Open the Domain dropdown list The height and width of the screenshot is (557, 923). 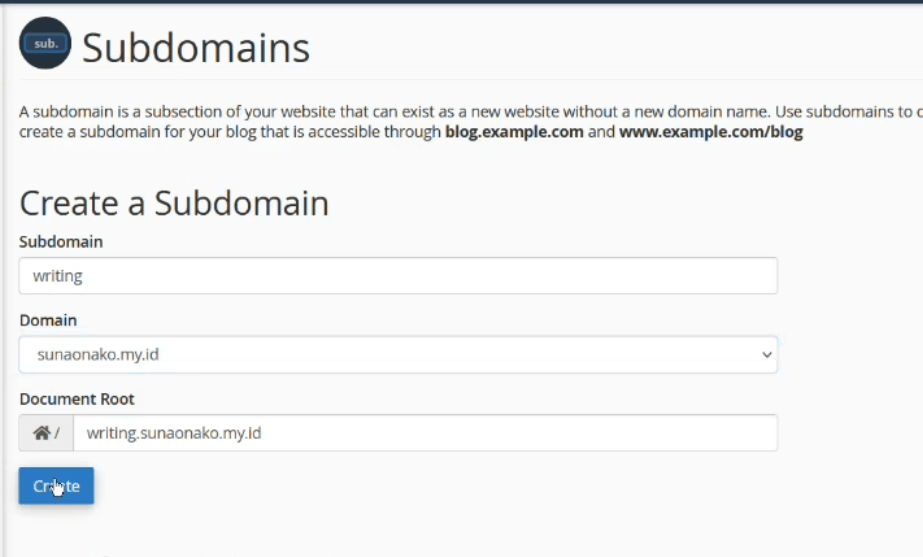[398, 354]
